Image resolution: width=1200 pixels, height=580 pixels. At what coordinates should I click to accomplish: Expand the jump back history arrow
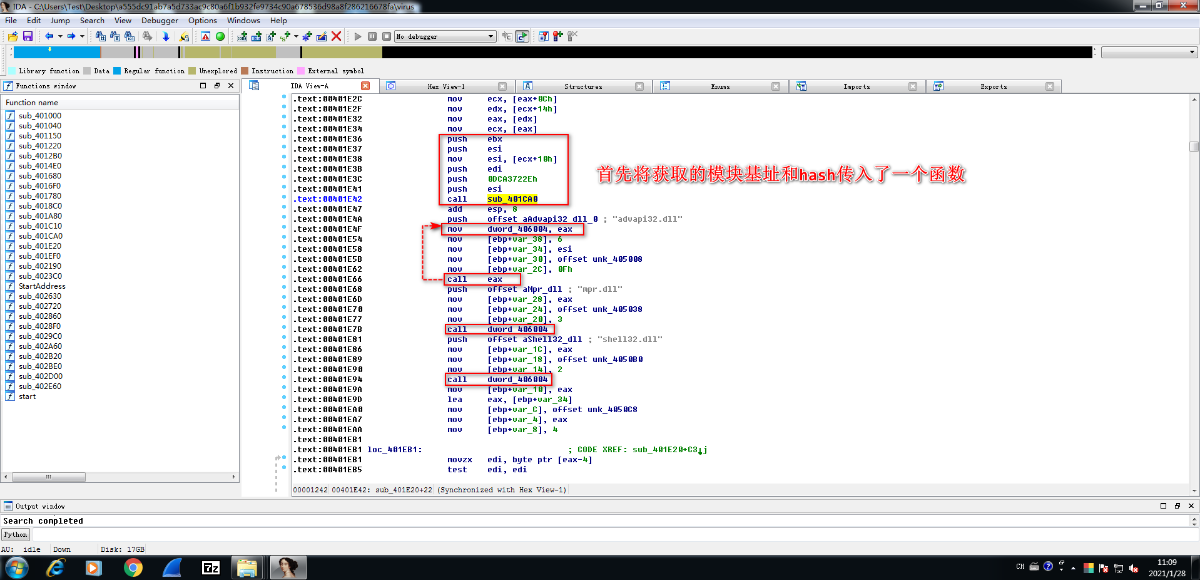60,36
